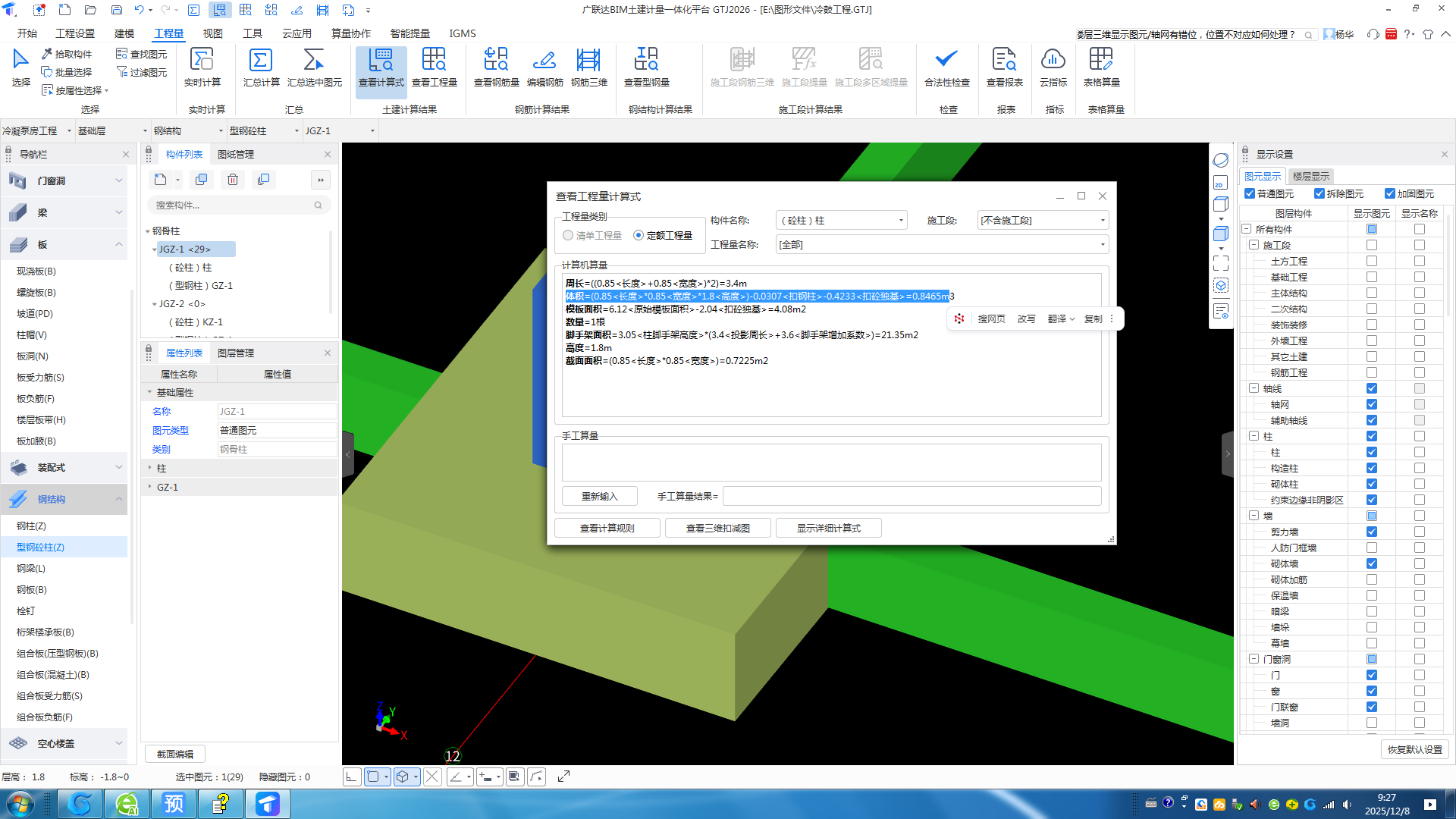This screenshot has height=819, width=1456.
Task: Open the 构件名称 dropdown
Action: point(901,221)
